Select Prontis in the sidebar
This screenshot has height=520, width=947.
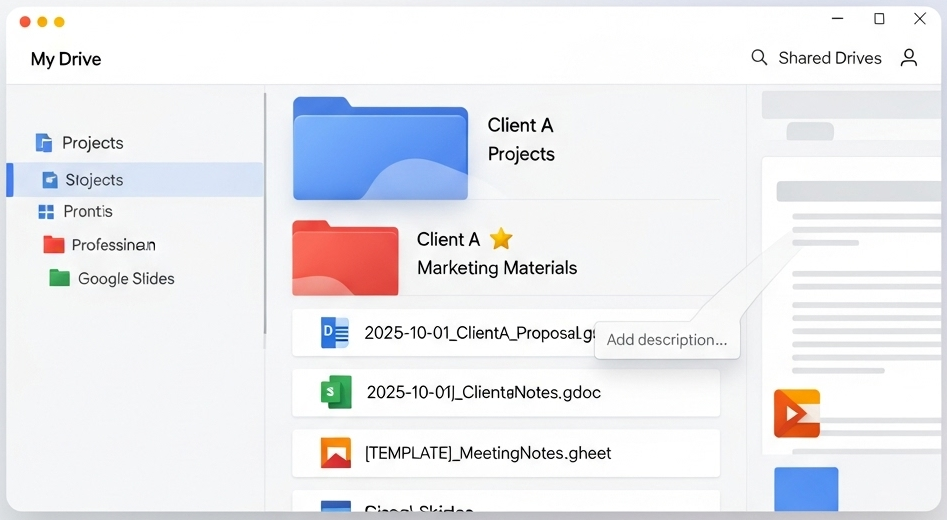click(88, 211)
